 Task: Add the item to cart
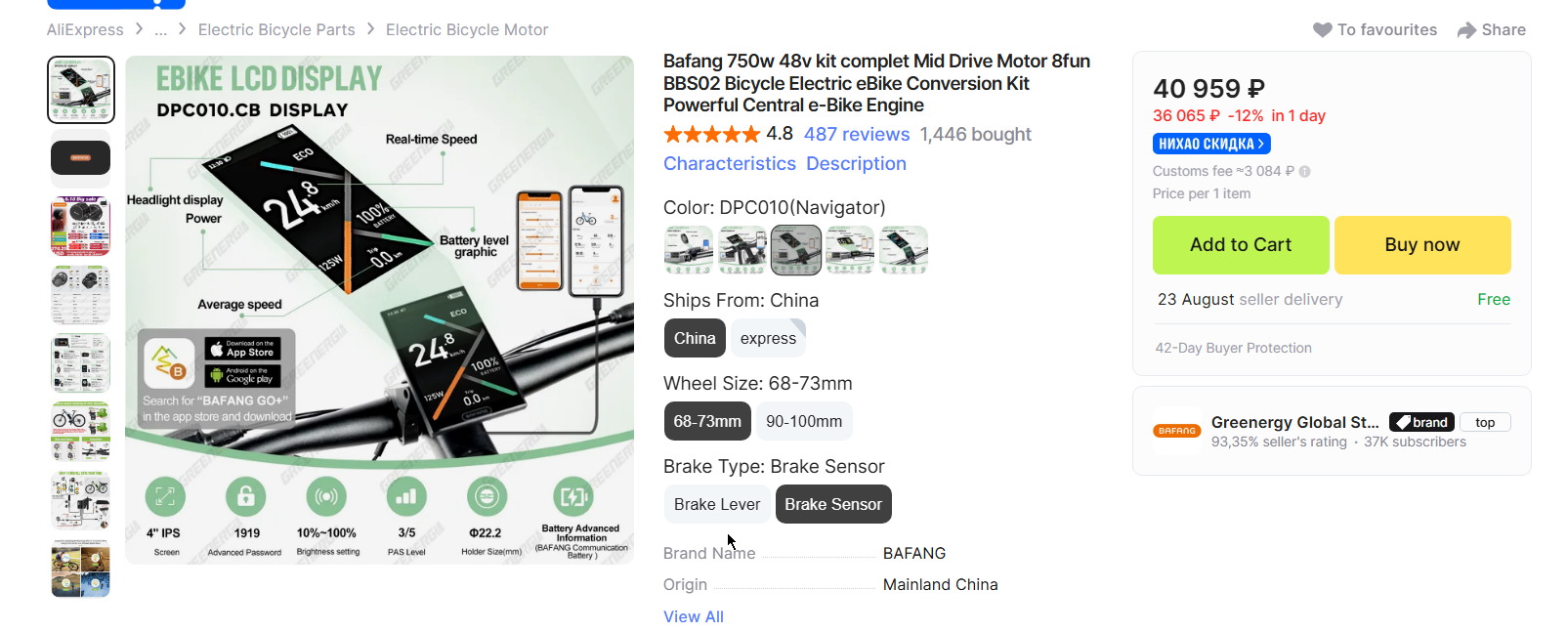click(x=1241, y=245)
